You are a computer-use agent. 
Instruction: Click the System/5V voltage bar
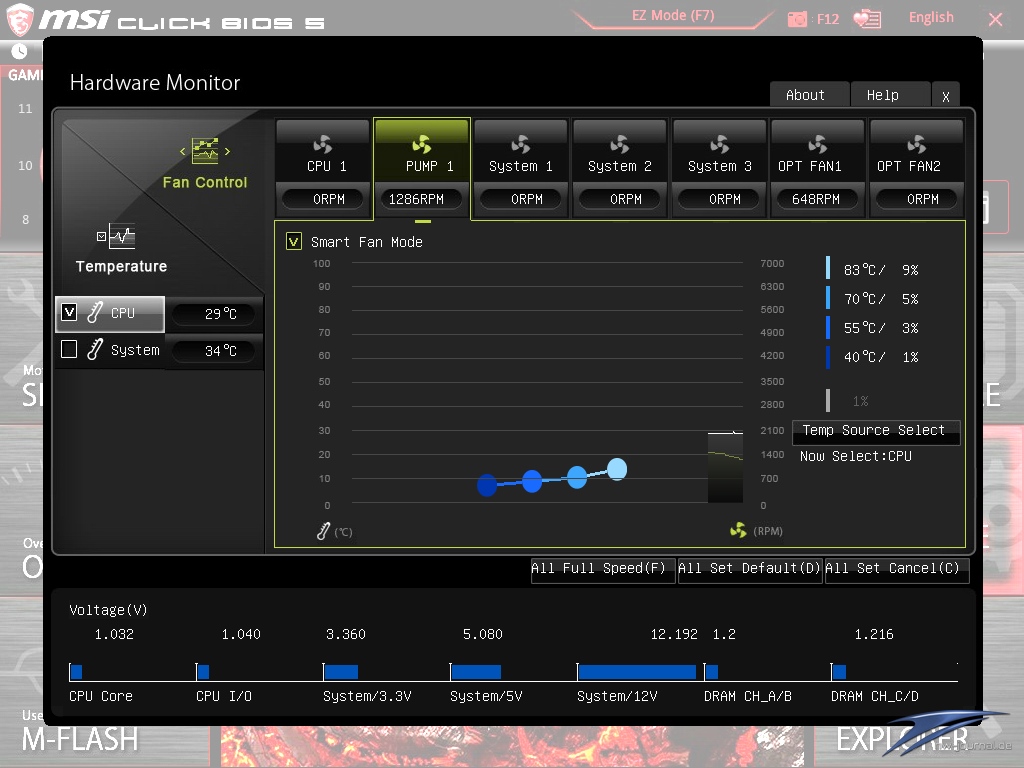477,672
